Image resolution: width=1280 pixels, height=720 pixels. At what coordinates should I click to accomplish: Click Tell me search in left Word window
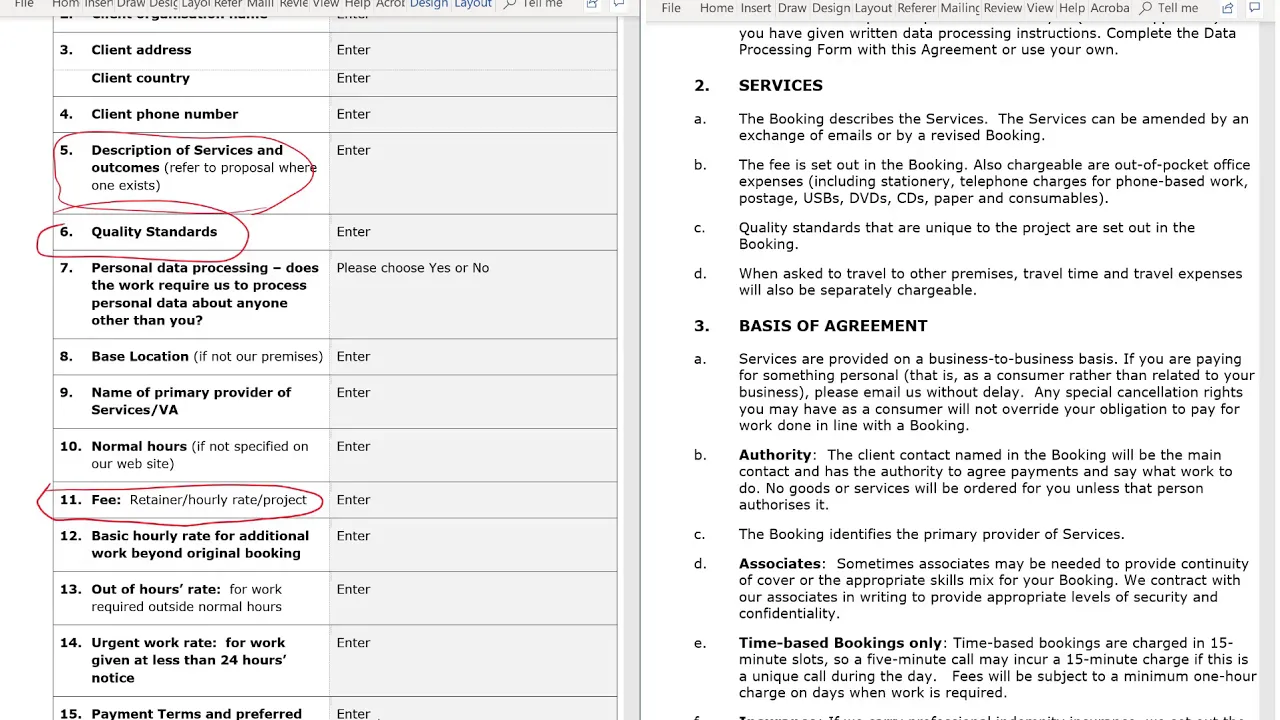click(x=533, y=5)
